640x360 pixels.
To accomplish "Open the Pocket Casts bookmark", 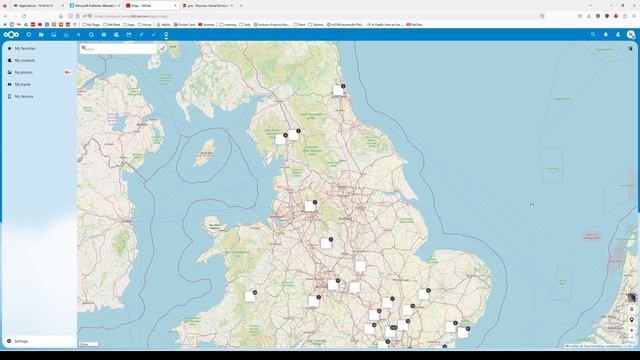I will pyautogui.click(x=184, y=24).
